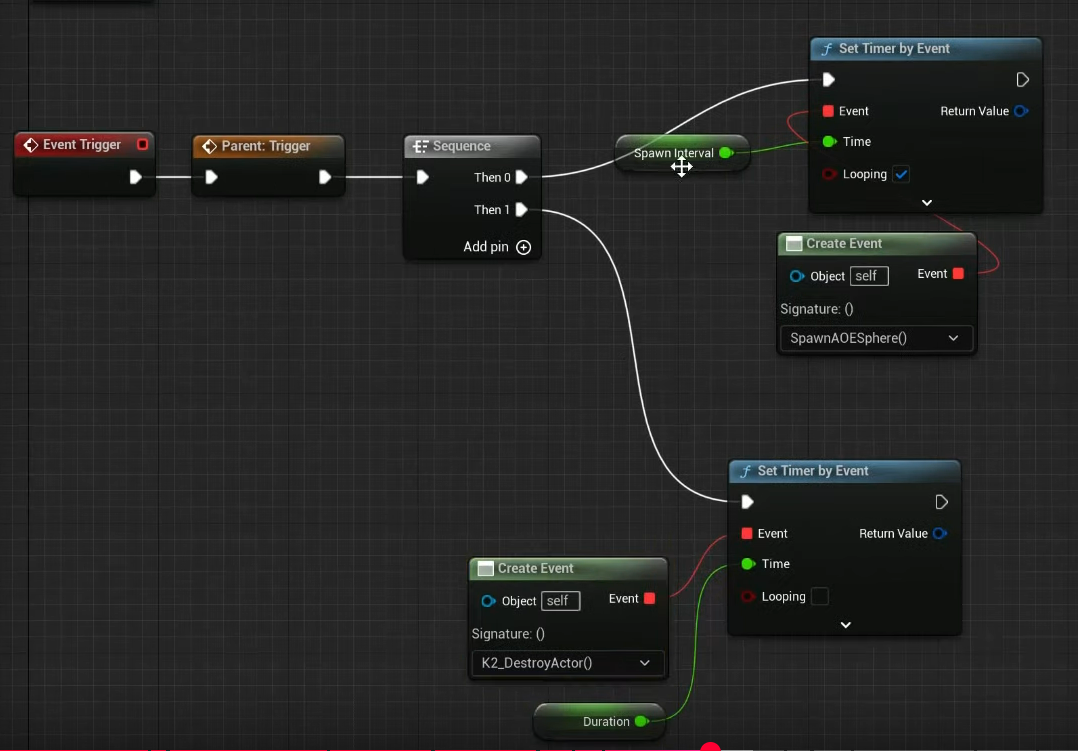1078x751 pixels.
Task: Enable Looping on the bottom Set Timer node
Action: (x=819, y=597)
